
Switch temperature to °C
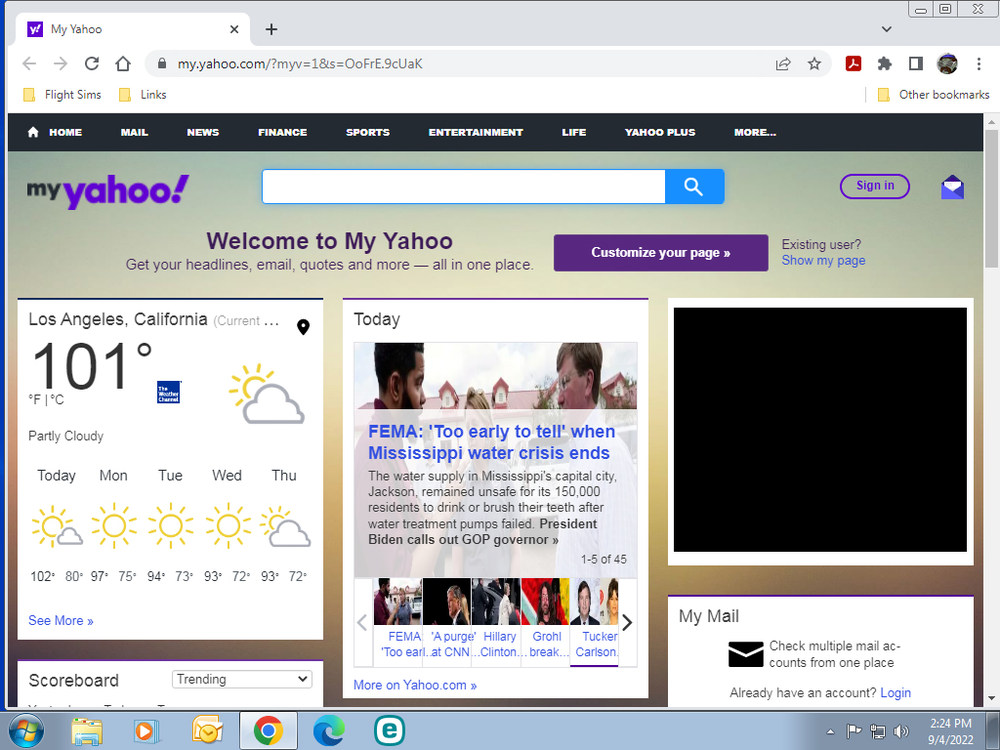coord(57,399)
